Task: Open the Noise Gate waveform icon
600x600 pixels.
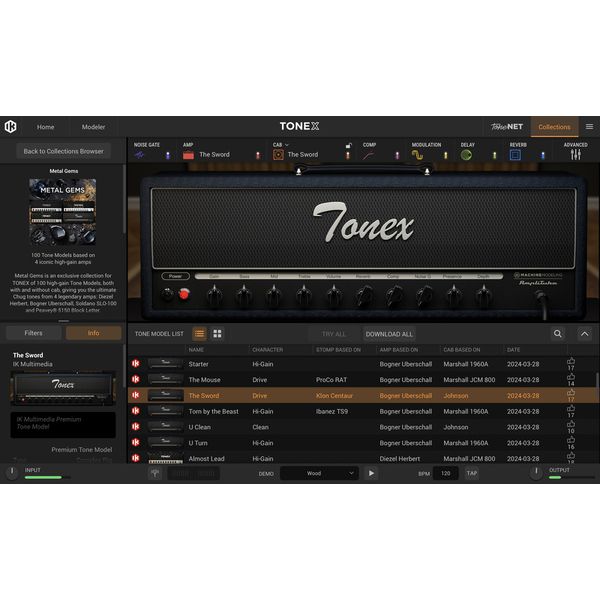Action: pos(139,155)
